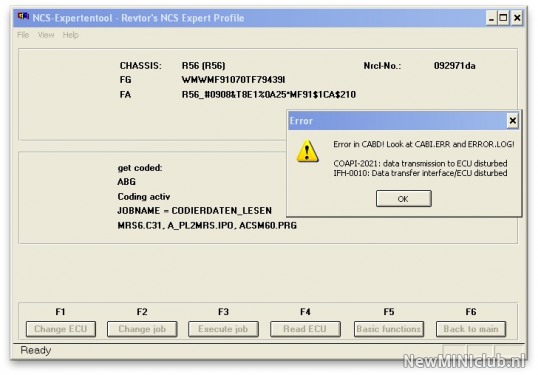Click the NCS-Expertentool title bar app icon

coord(23,16)
